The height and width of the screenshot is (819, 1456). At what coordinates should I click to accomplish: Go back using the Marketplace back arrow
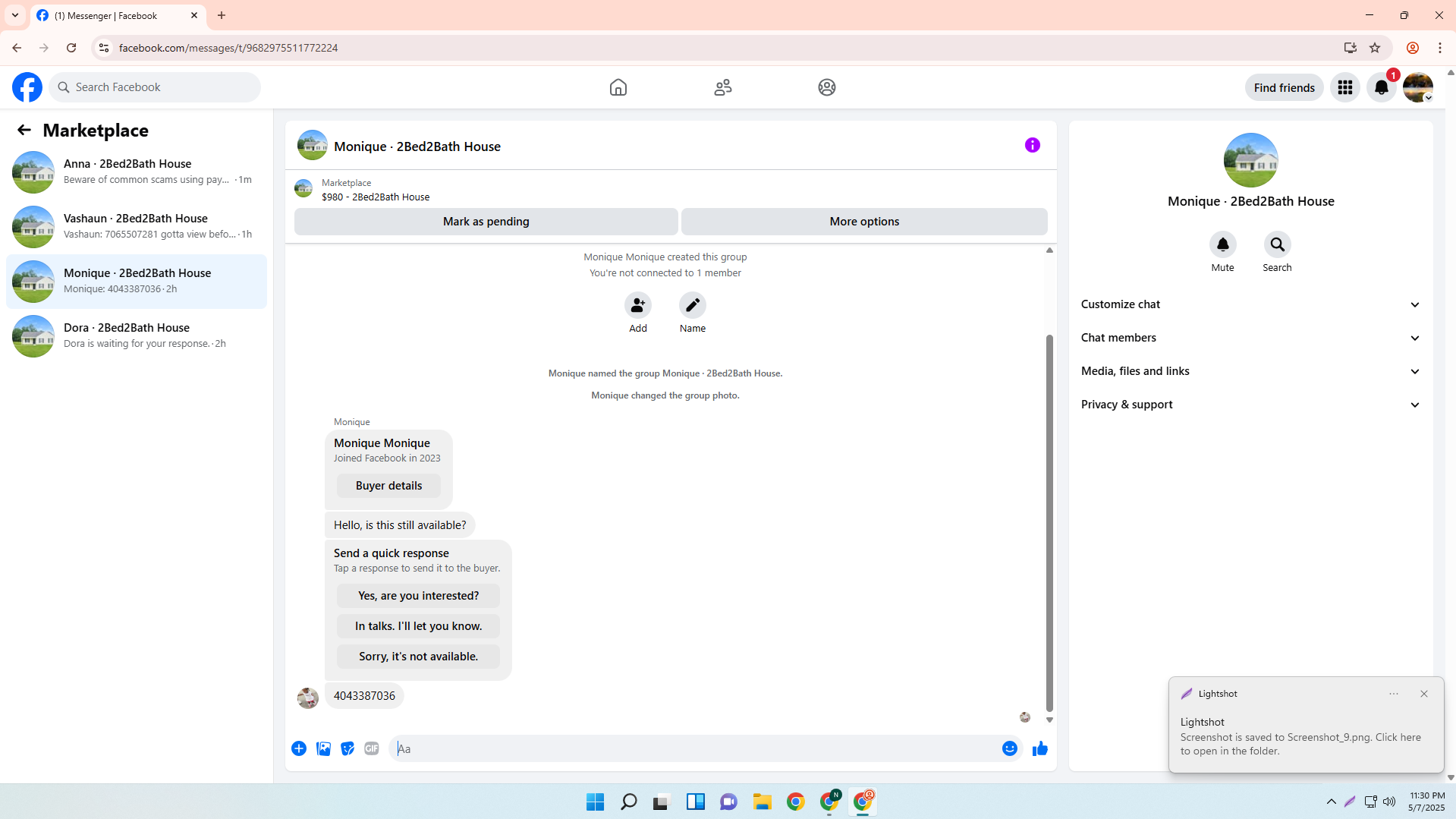[24, 130]
